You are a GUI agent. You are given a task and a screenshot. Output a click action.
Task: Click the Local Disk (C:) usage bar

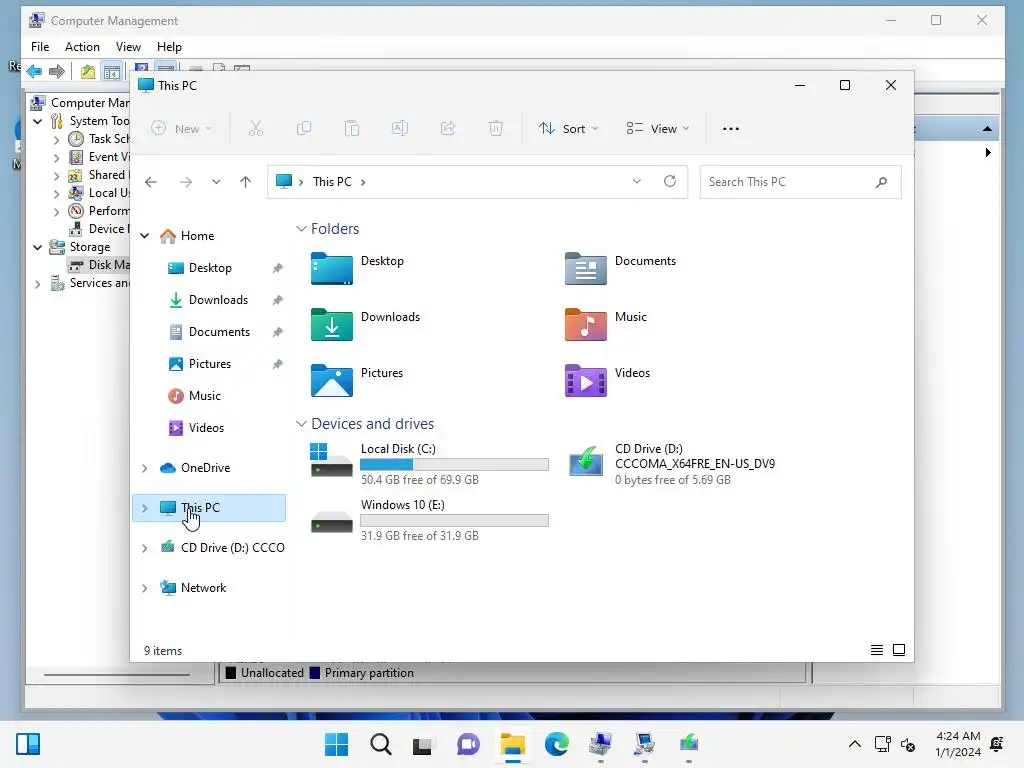tap(455, 464)
